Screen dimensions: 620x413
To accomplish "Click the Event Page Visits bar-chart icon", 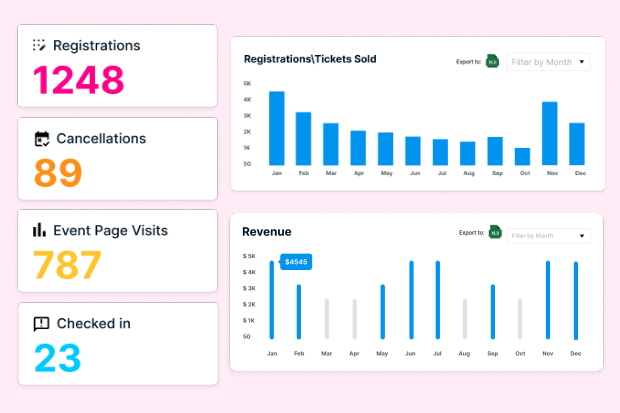I will [40, 230].
